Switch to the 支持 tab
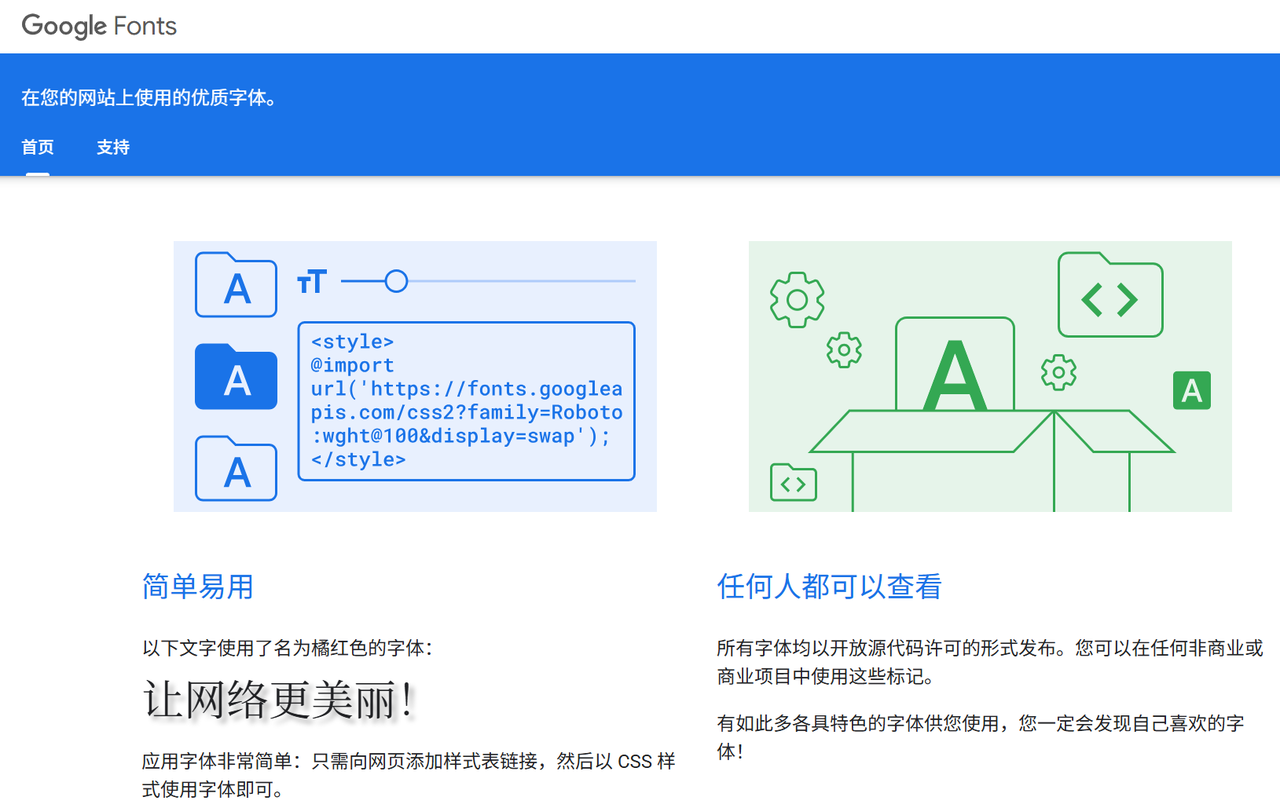1280x808 pixels. click(113, 147)
